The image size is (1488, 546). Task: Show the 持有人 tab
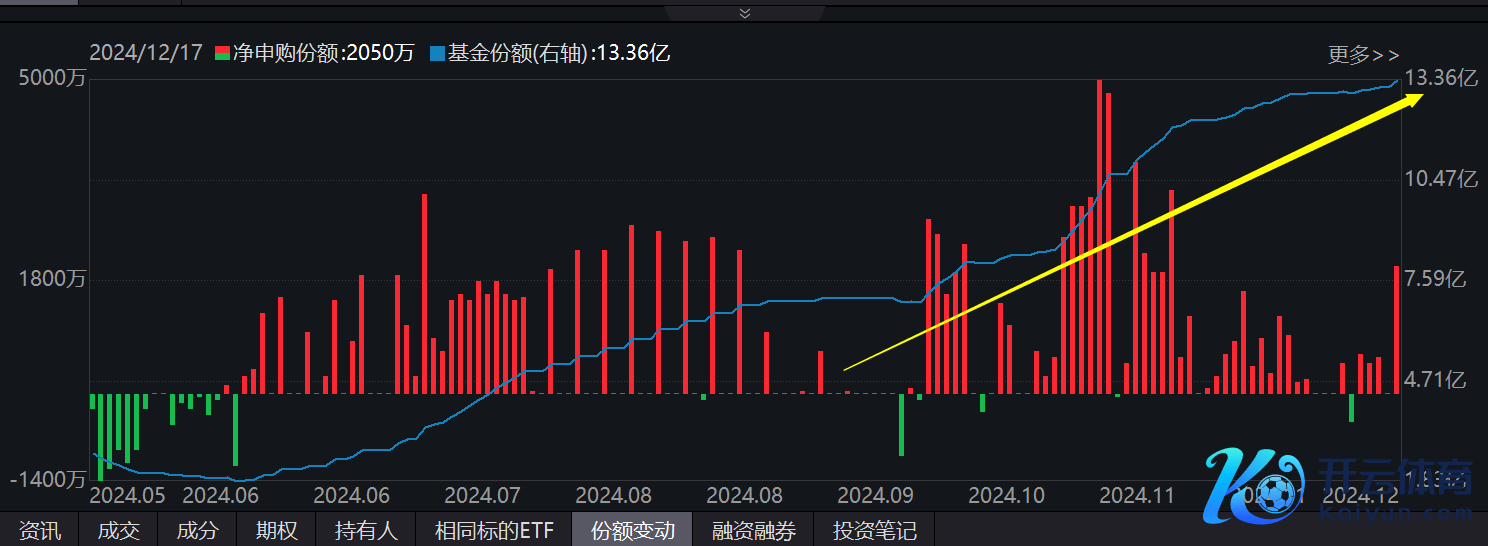[x=366, y=530]
